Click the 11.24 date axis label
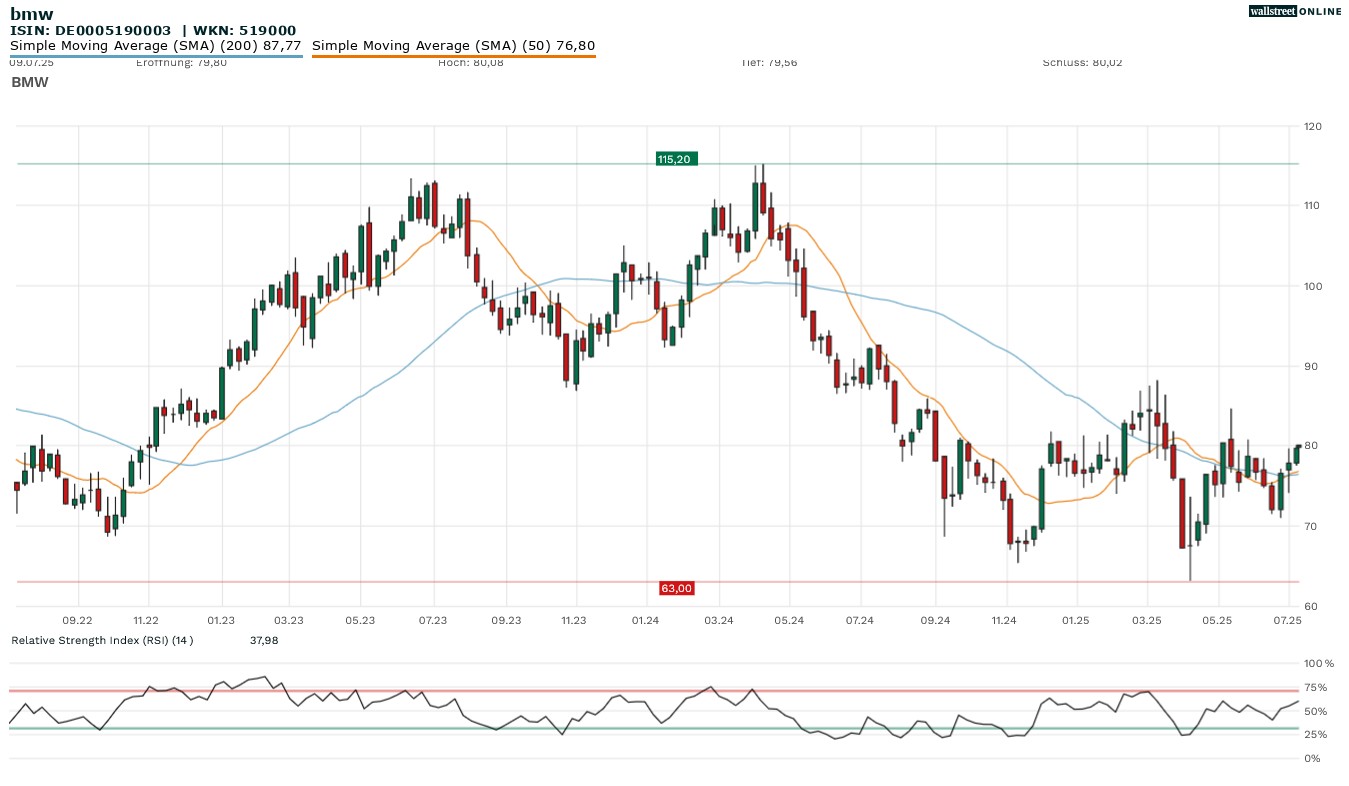The image size is (1349, 786). tap(1004, 621)
